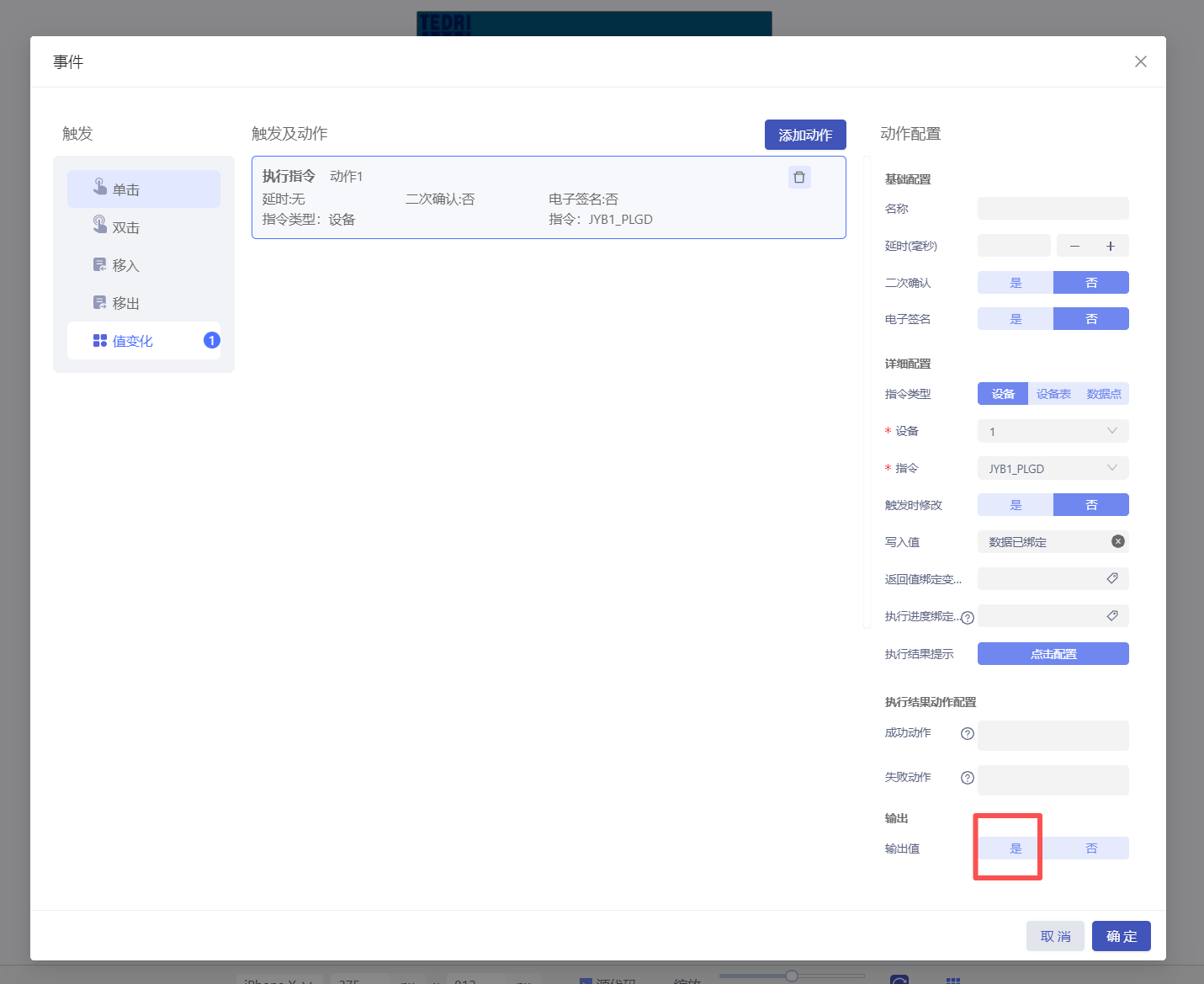1204x984 pixels.
Task: Click the 名称 input field
Action: [1053, 209]
